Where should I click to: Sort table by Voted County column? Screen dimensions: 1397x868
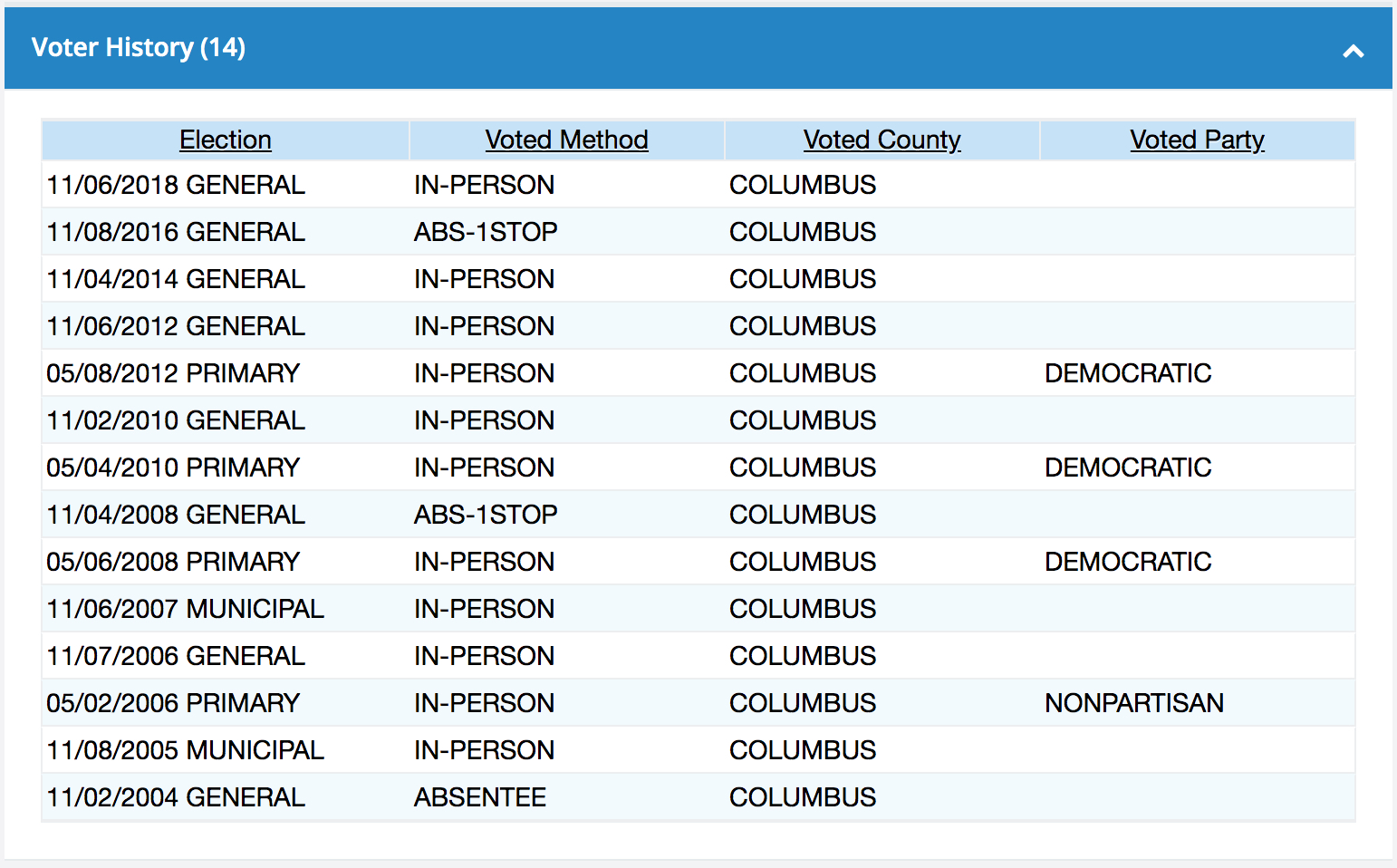click(x=882, y=140)
